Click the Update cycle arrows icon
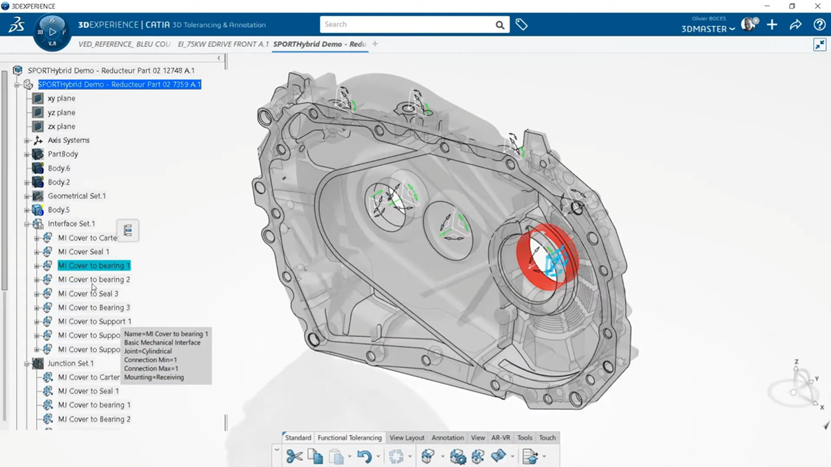The height and width of the screenshot is (467, 831). pos(396,456)
